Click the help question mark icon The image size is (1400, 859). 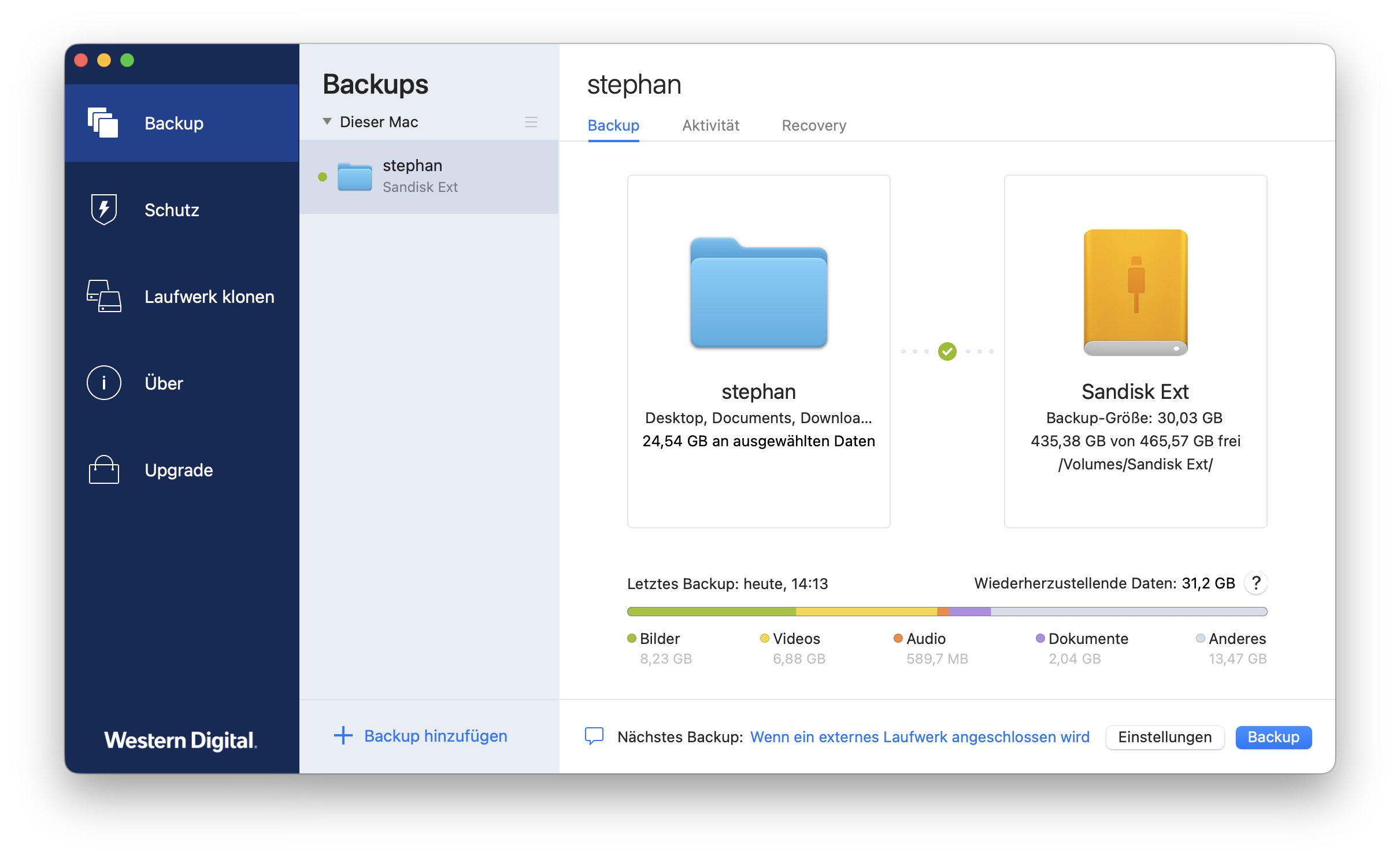pos(1256,583)
